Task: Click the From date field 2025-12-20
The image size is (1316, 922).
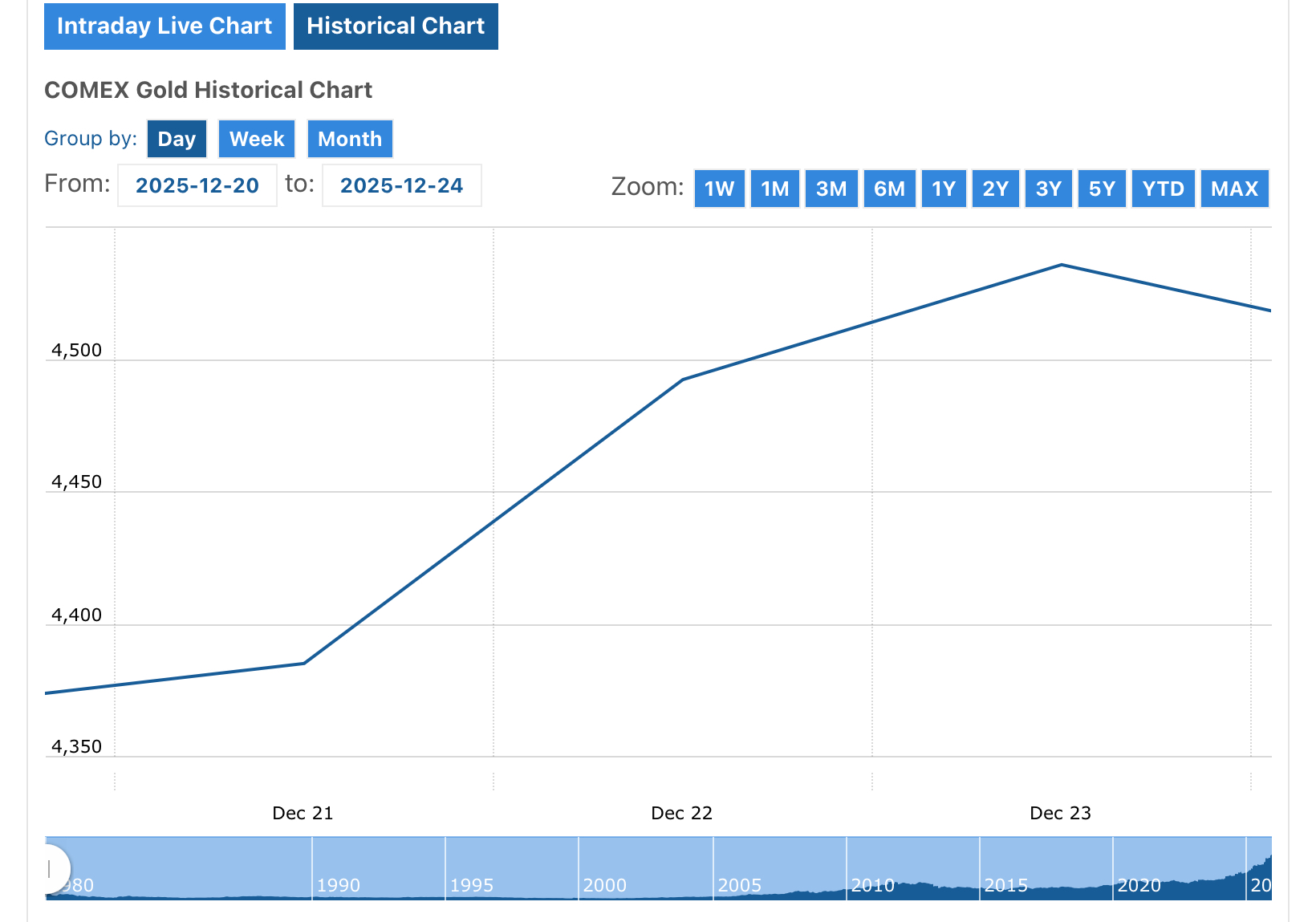Action: [x=197, y=185]
